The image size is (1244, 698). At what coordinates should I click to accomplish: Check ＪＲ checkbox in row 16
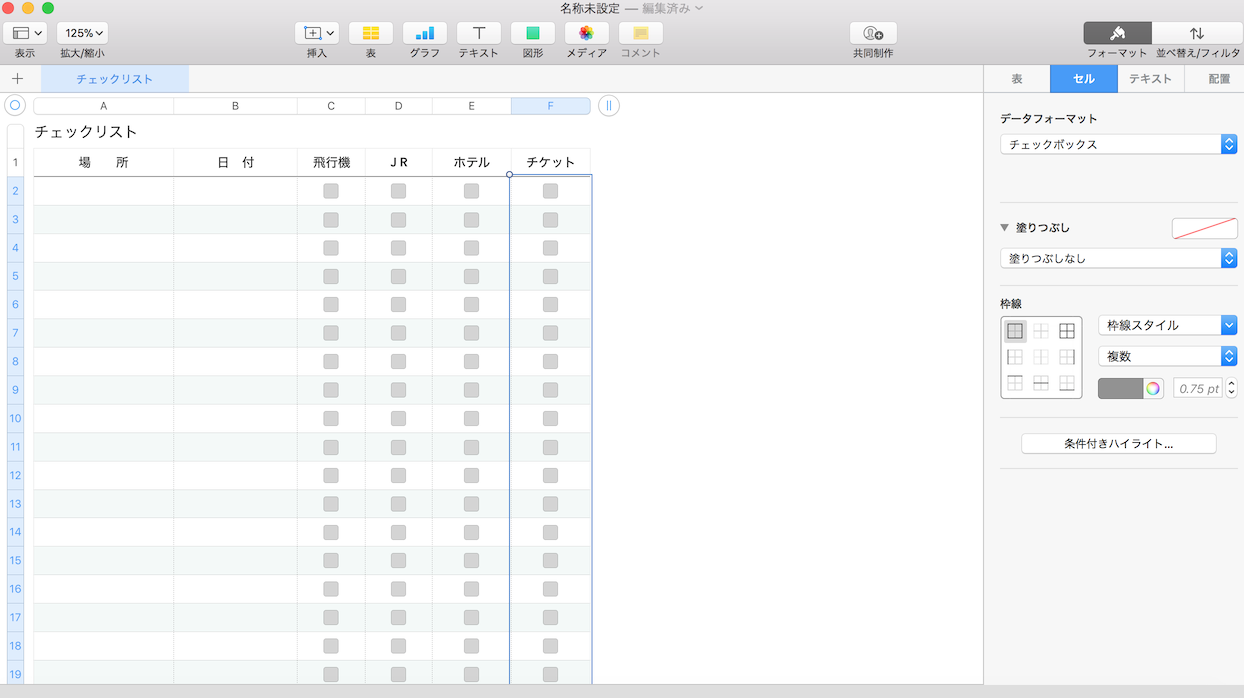(x=398, y=589)
